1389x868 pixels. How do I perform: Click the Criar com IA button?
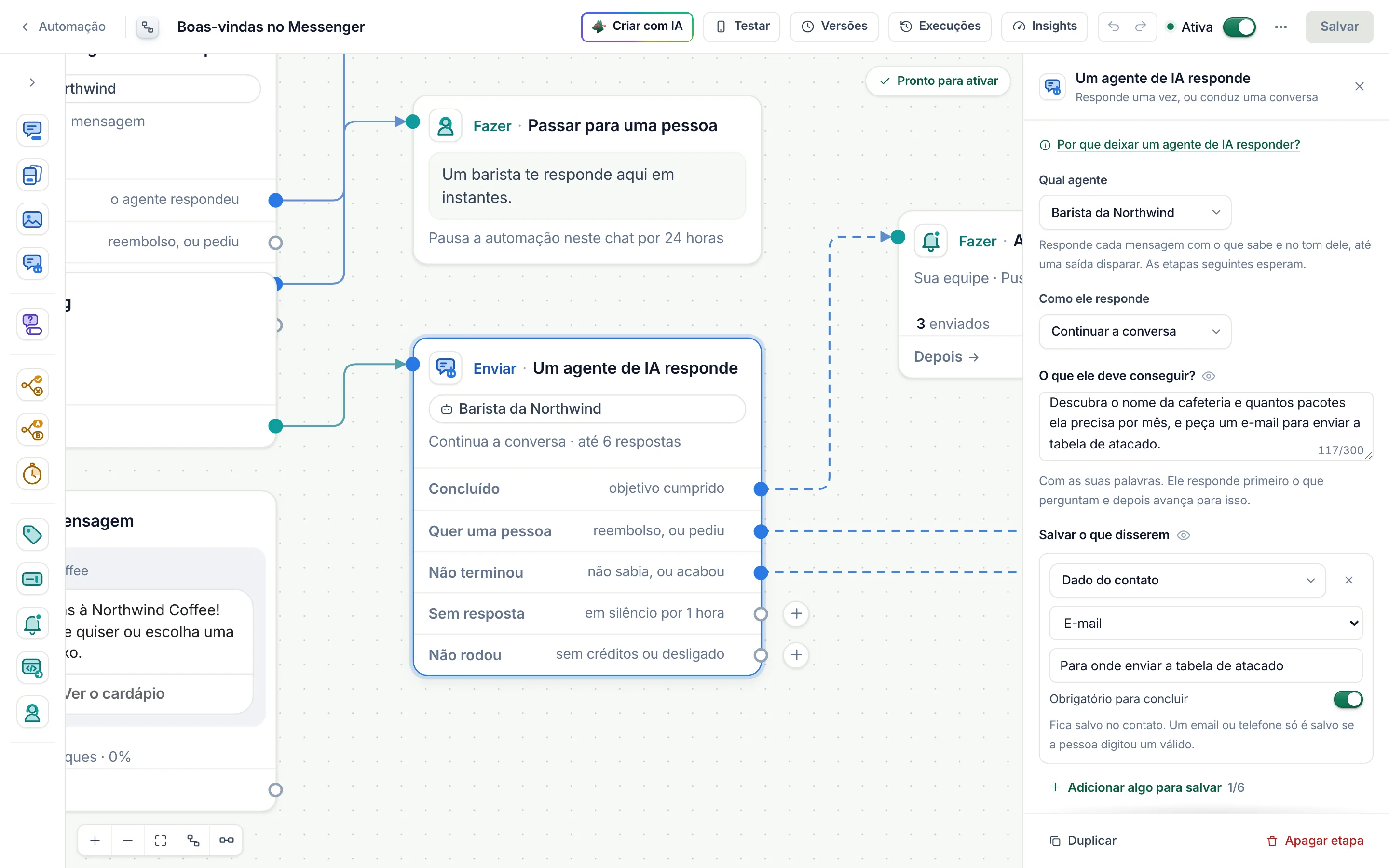pos(637,27)
